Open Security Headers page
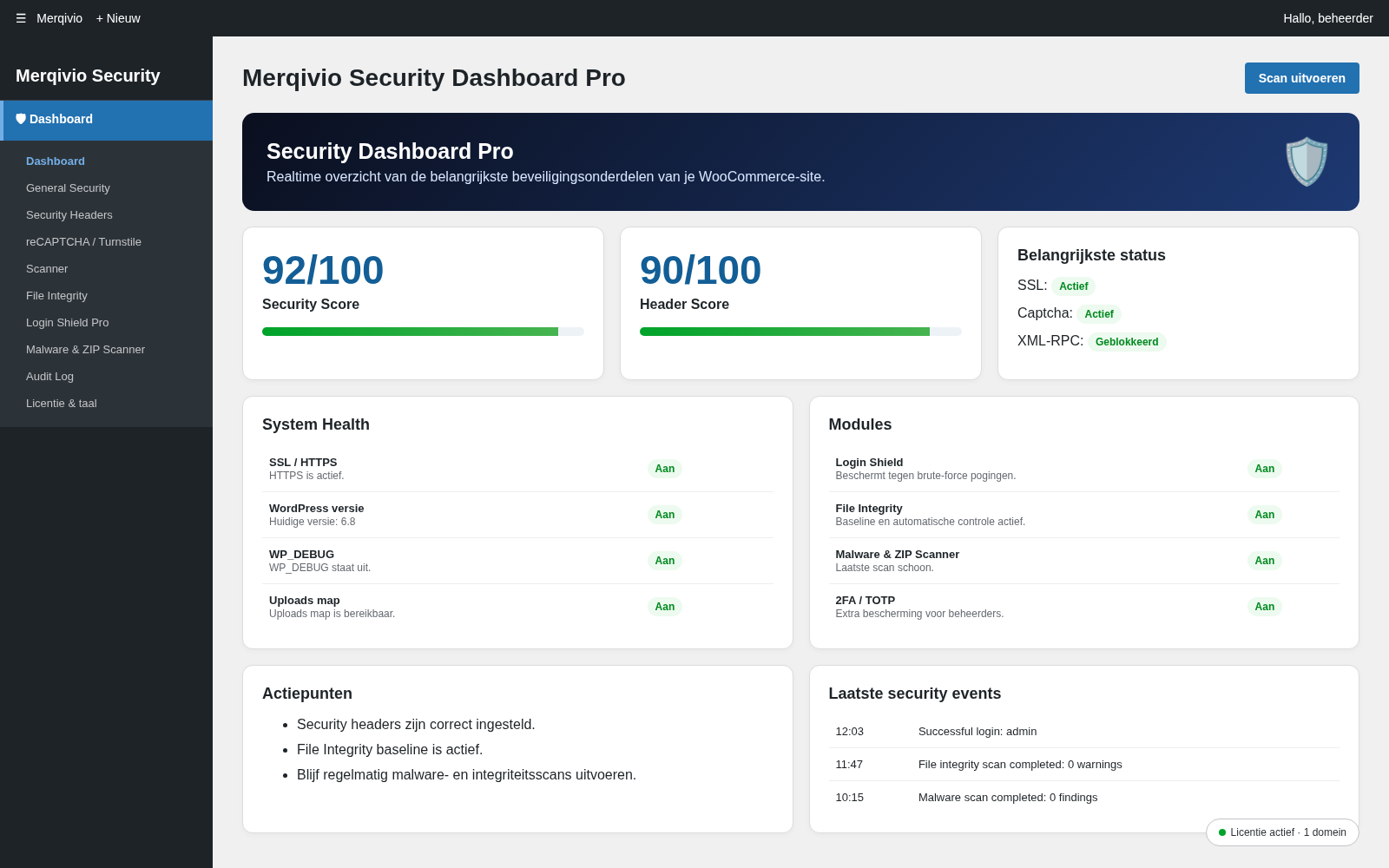This screenshot has width=1389, height=868. [69, 215]
